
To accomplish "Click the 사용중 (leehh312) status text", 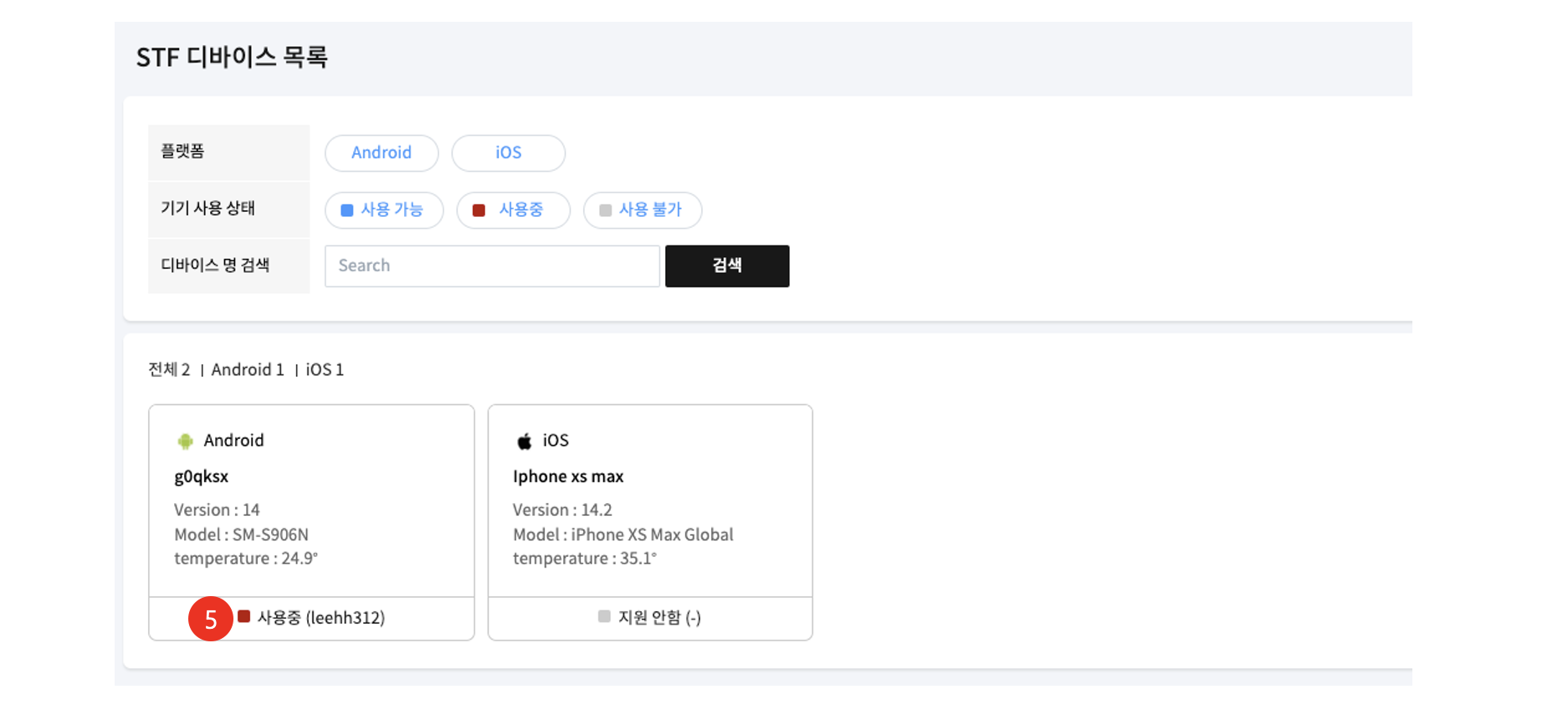I will coord(321,618).
